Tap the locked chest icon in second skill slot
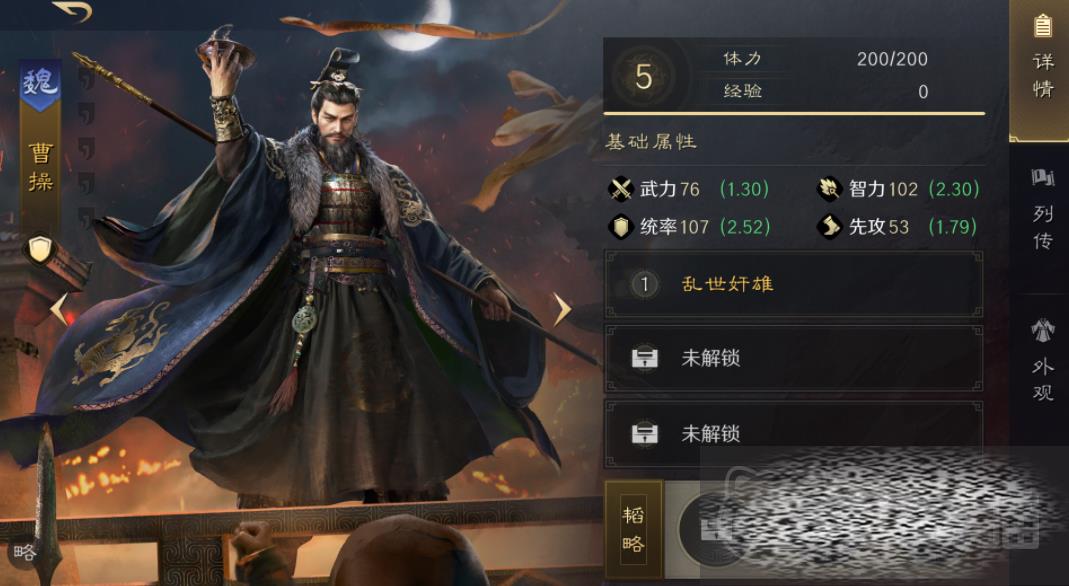The width and height of the screenshot is (1069, 586). [644, 358]
